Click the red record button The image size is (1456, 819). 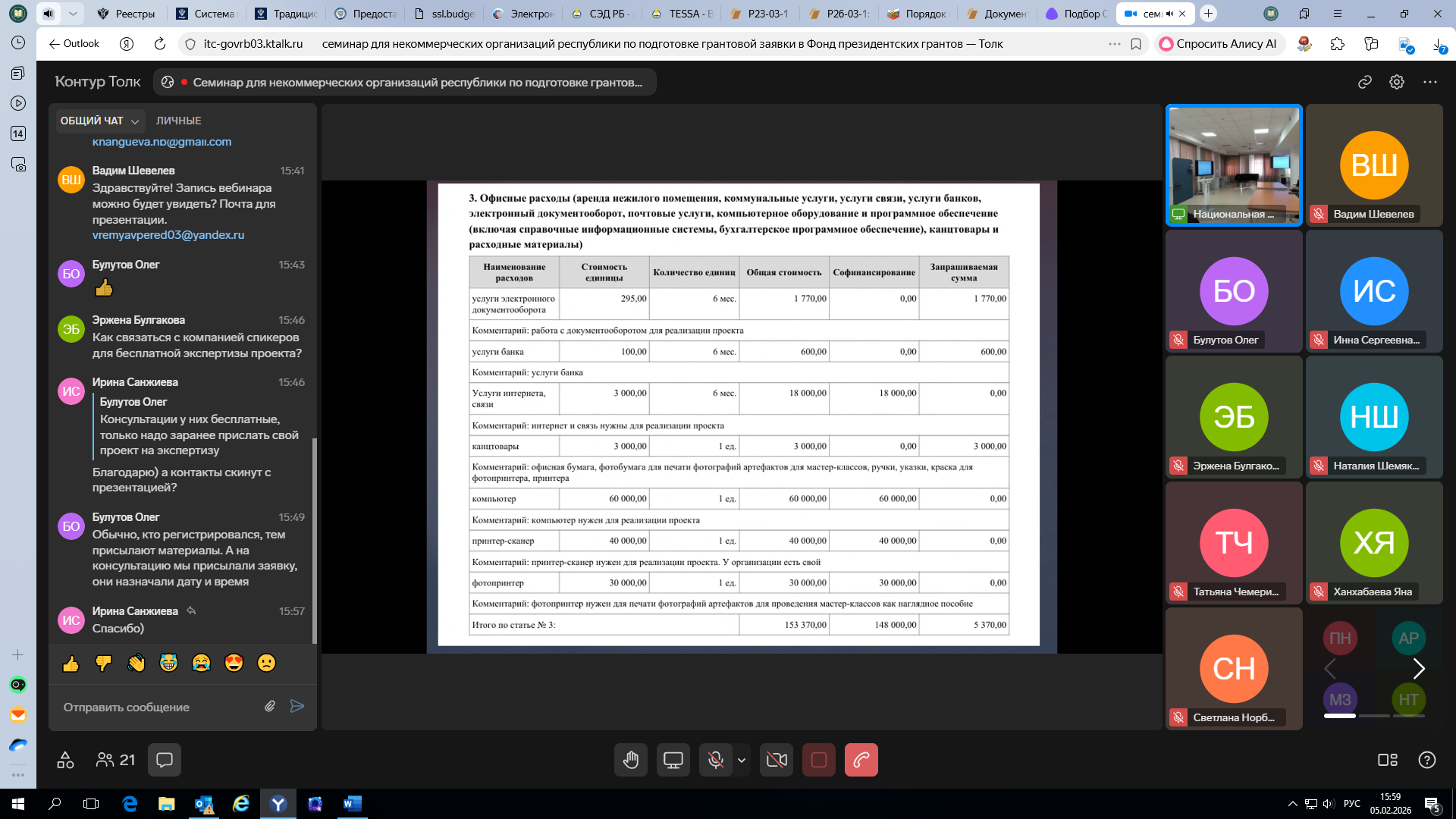tap(819, 760)
